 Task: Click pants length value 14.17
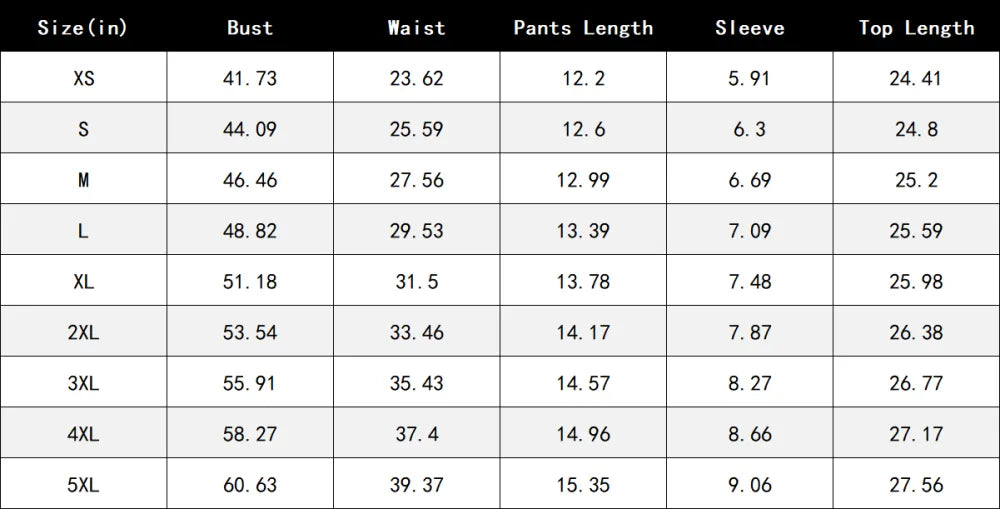[584, 332]
